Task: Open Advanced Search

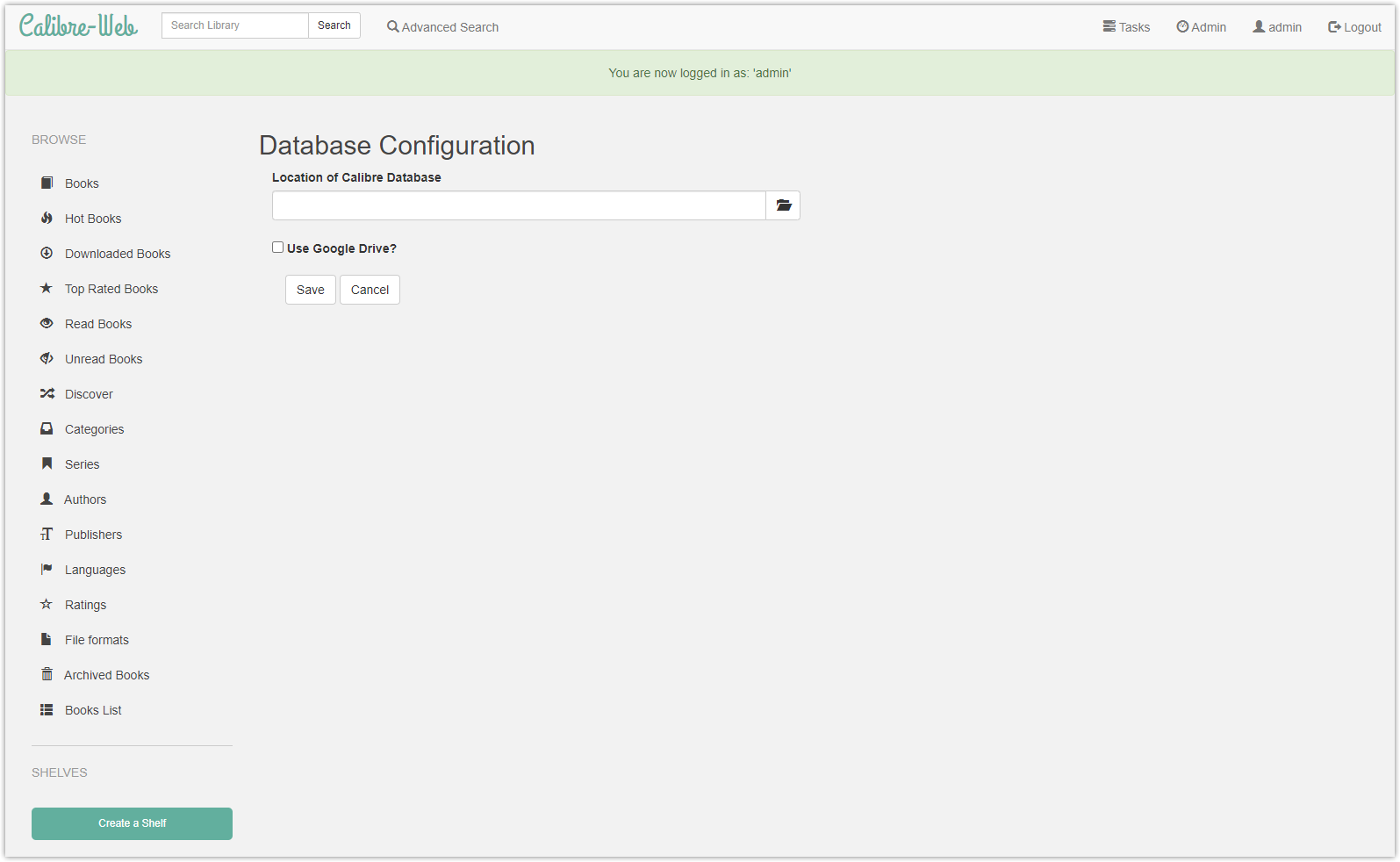Action: pos(442,27)
